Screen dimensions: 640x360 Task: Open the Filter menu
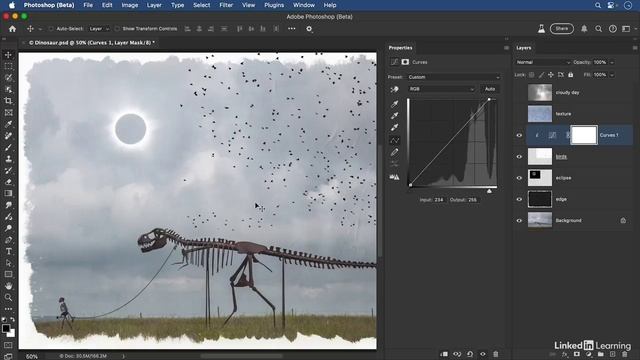coord(226,5)
